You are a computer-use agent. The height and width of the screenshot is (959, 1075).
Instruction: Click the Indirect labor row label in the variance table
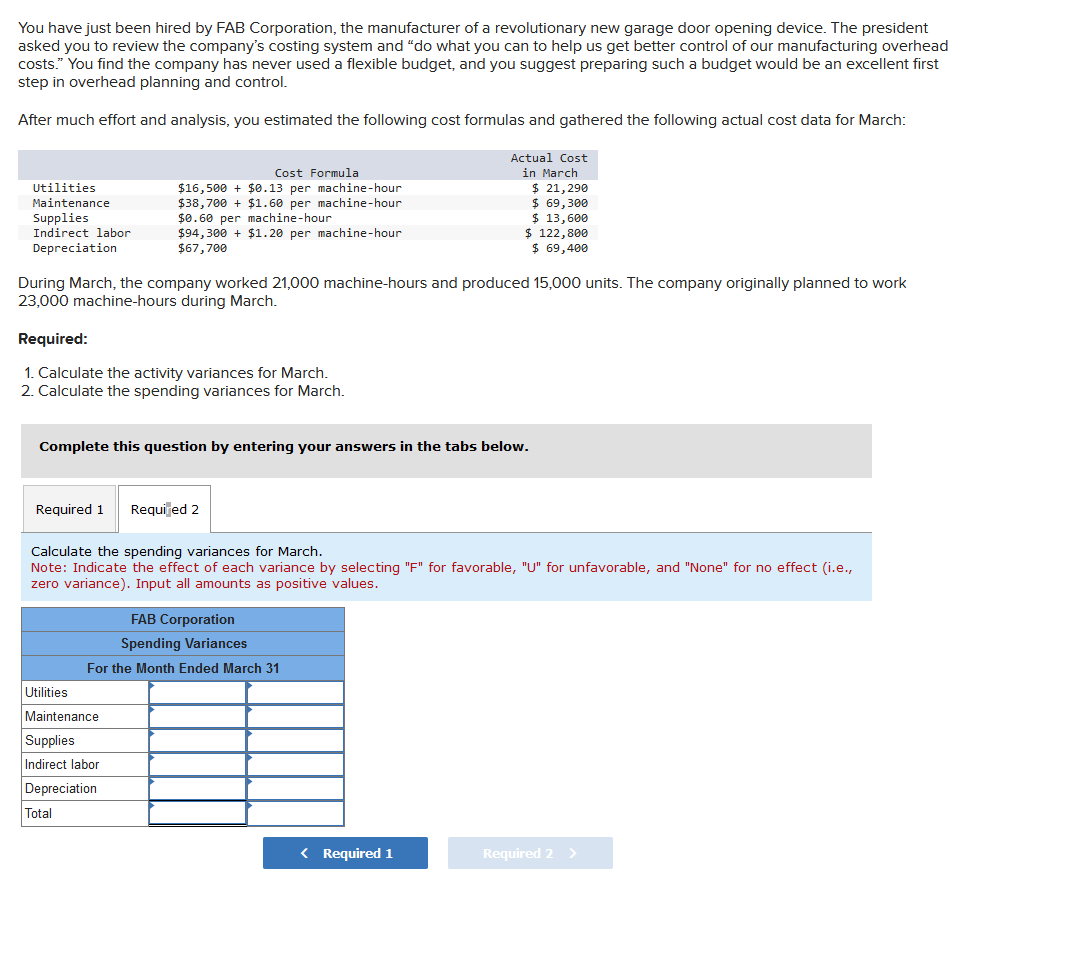click(x=62, y=764)
